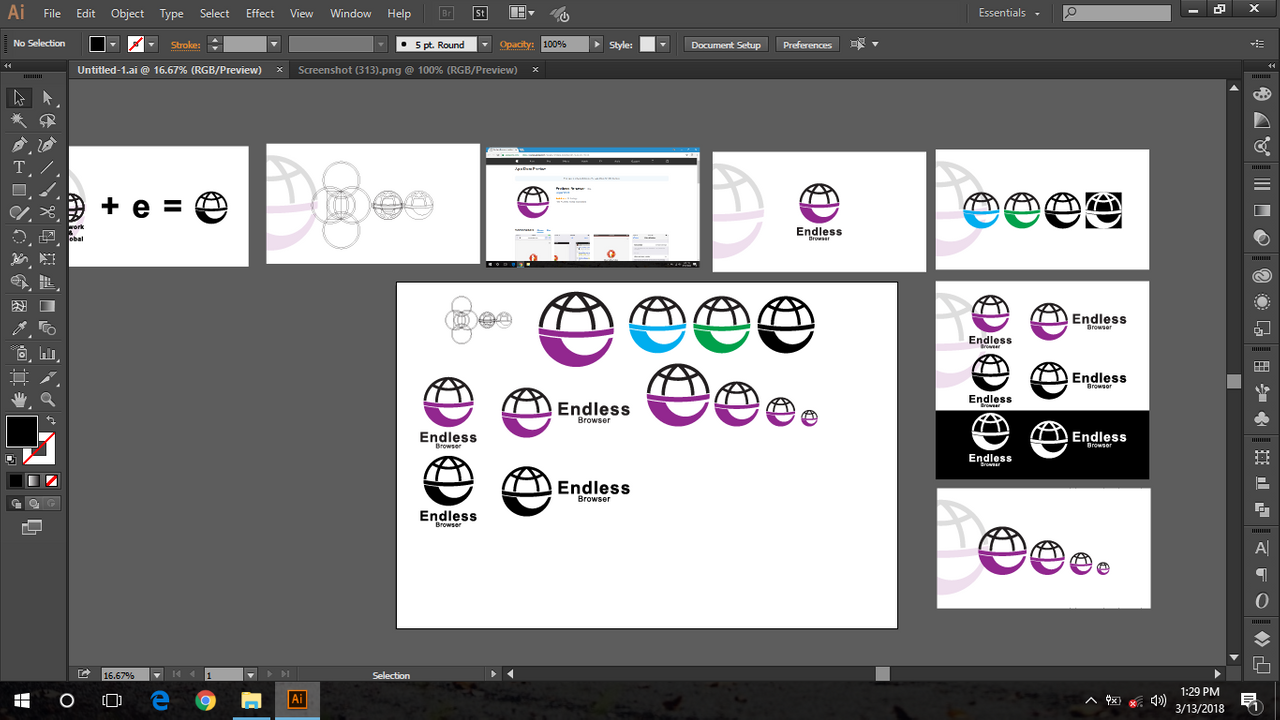The height and width of the screenshot is (720, 1280).
Task: Click the control bar Style swatch
Action: coord(647,44)
